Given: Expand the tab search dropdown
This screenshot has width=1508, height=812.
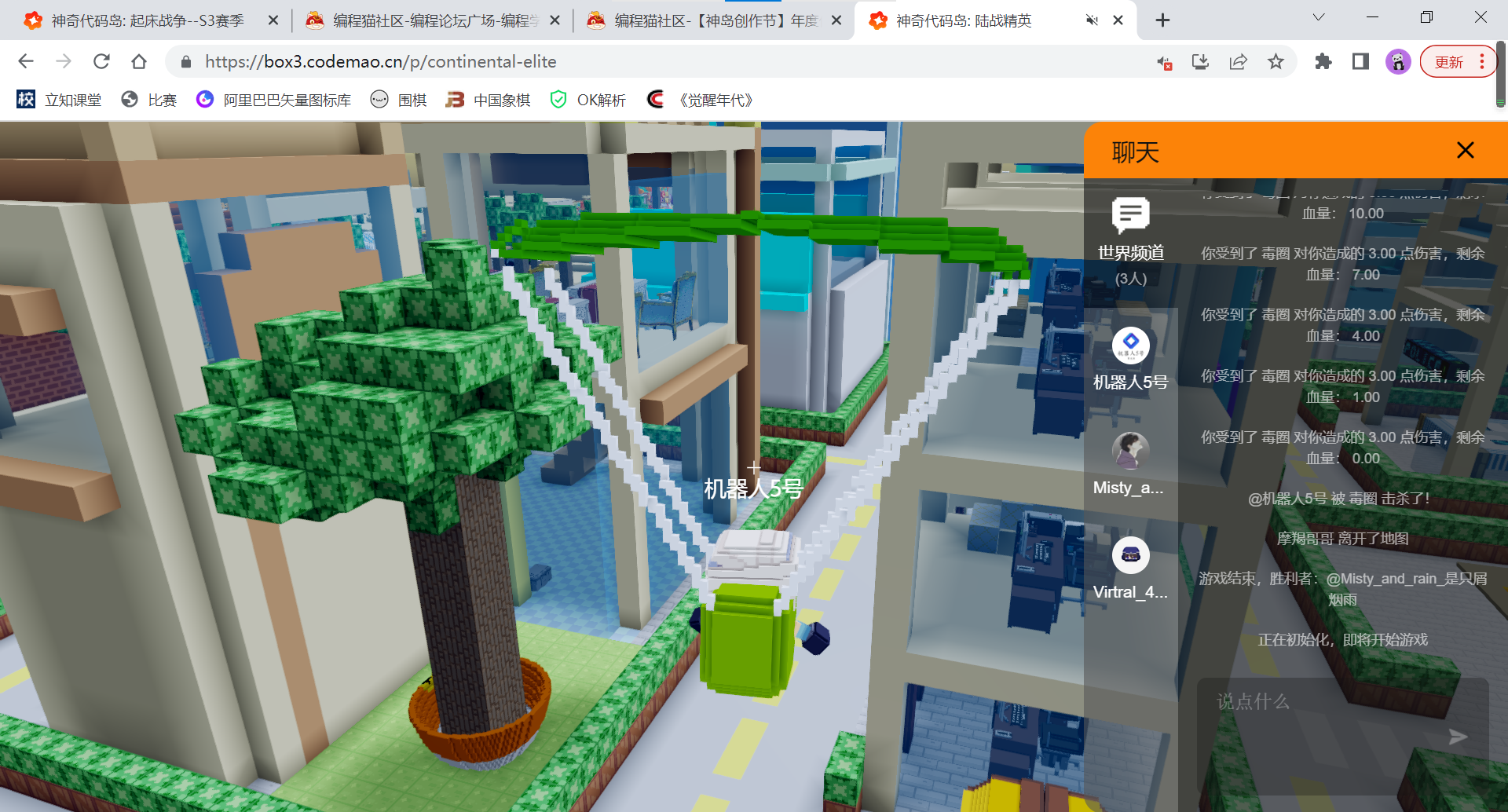Looking at the screenshot, I should [1319, 17].
